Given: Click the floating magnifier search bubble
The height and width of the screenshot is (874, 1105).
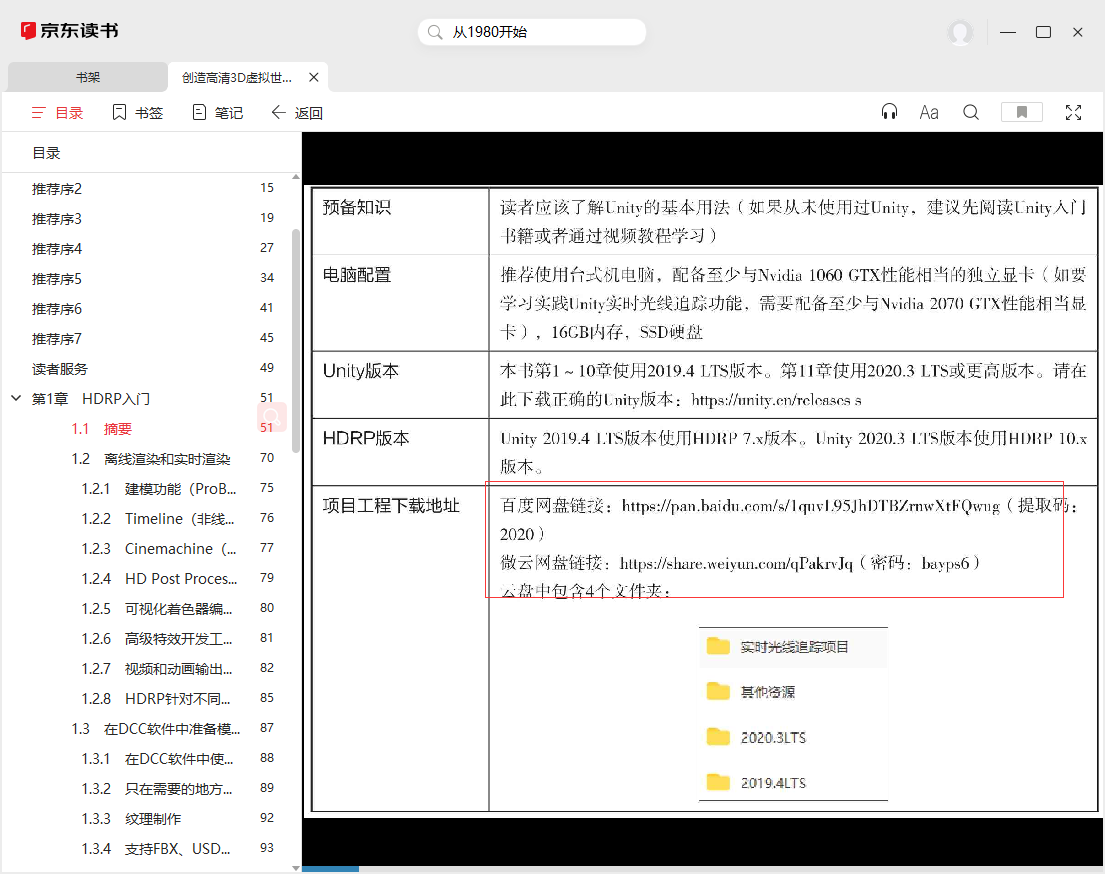Looking at the screenshot, I should click(x=272, y=417).
